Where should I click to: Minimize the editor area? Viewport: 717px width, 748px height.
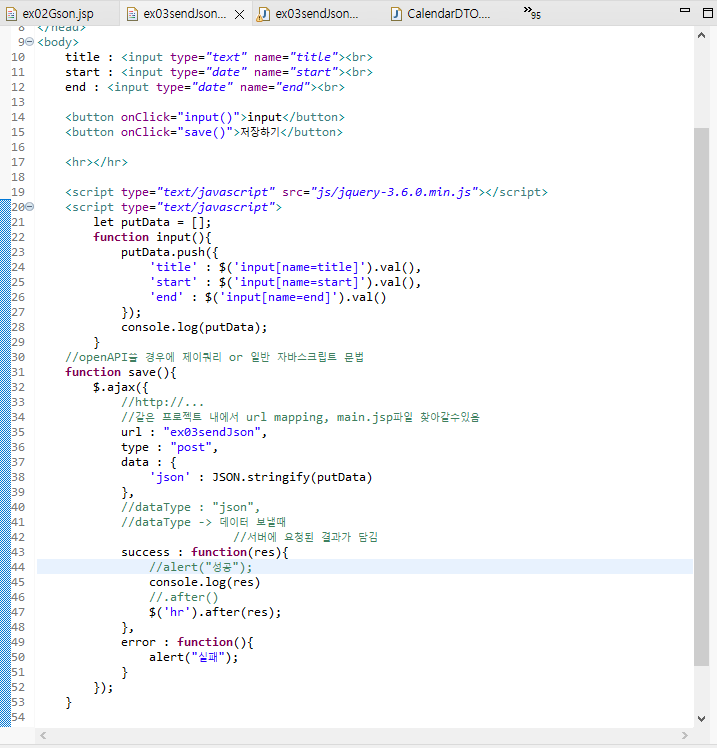click(x=685, y=10)
